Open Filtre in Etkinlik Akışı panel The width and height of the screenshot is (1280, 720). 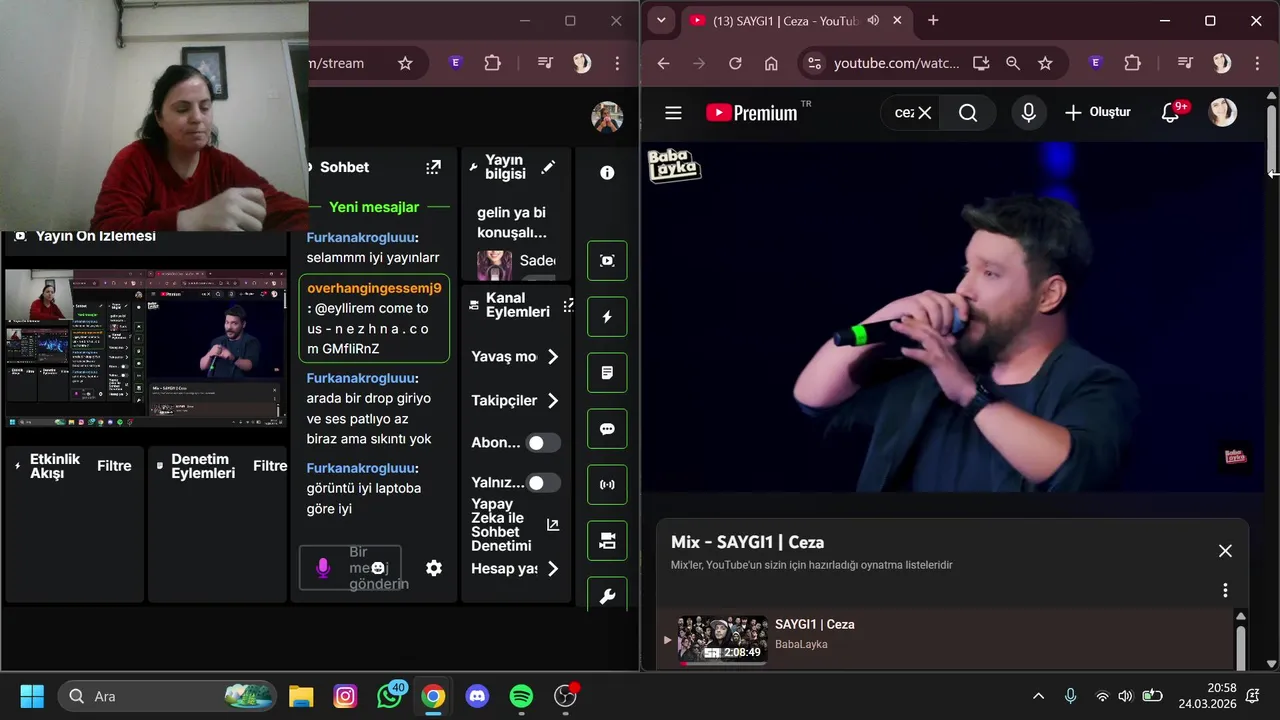click(x=114, y=466)
